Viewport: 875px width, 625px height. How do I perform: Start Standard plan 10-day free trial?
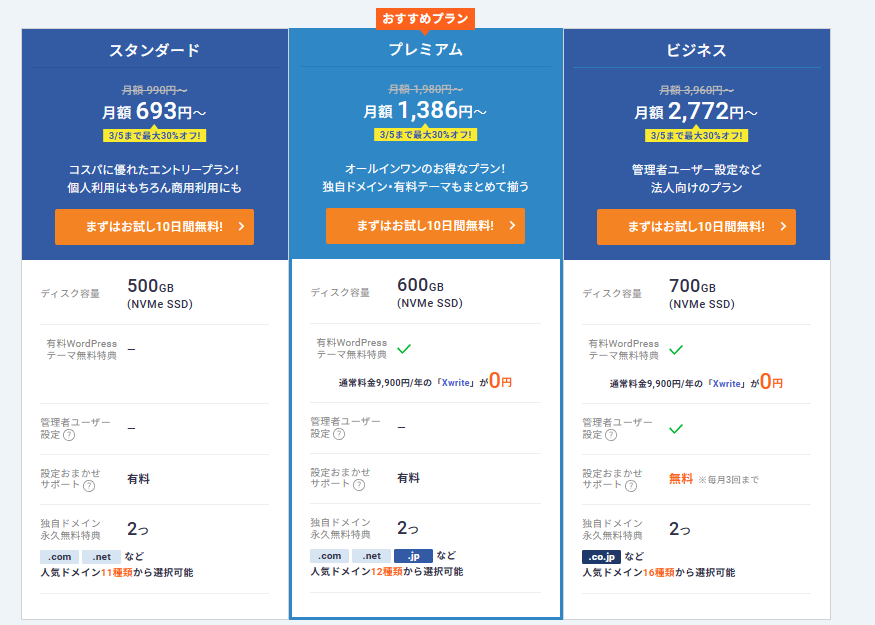tap(154, 227)
